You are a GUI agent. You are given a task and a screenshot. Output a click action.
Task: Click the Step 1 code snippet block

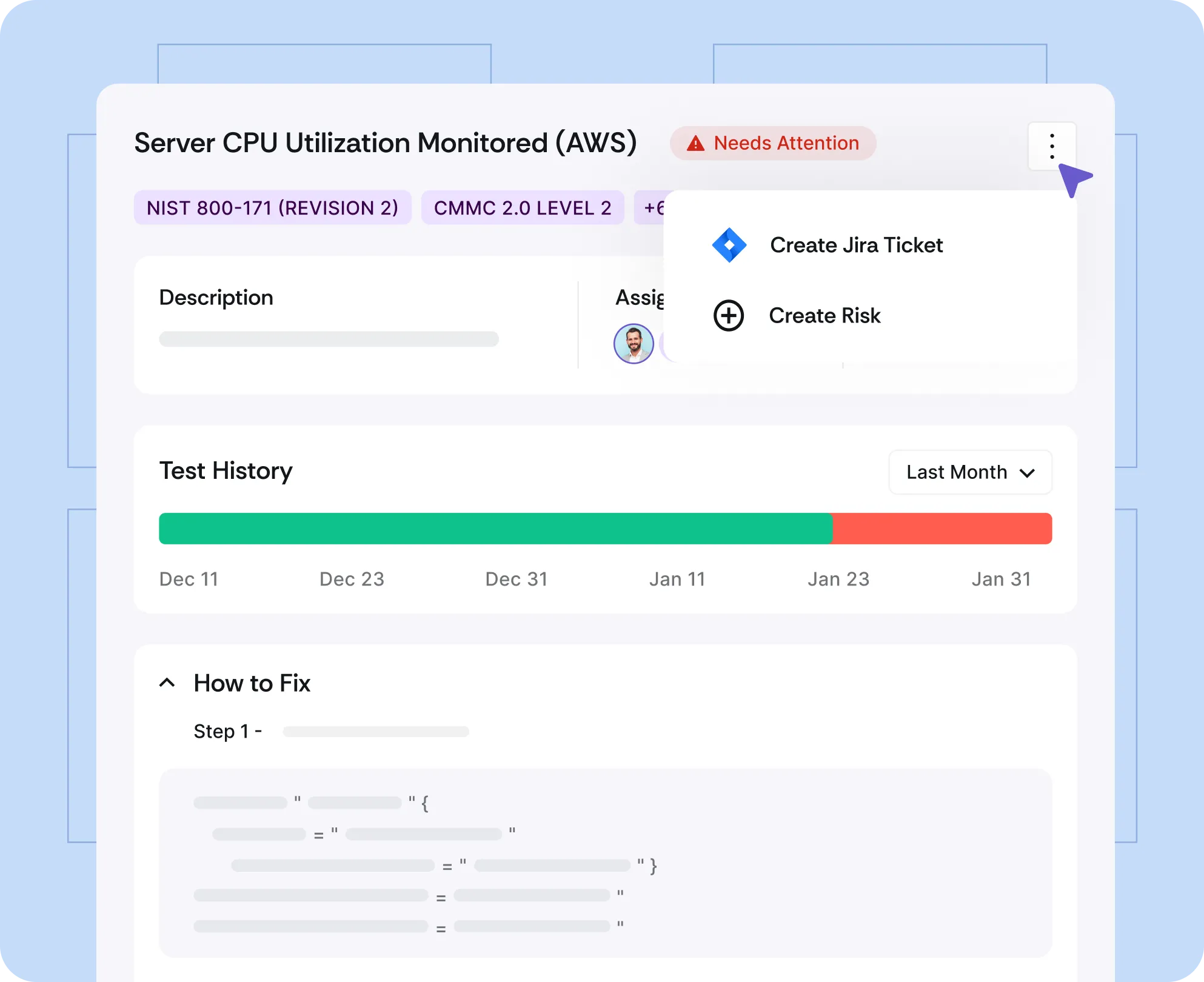click(604, 863)
